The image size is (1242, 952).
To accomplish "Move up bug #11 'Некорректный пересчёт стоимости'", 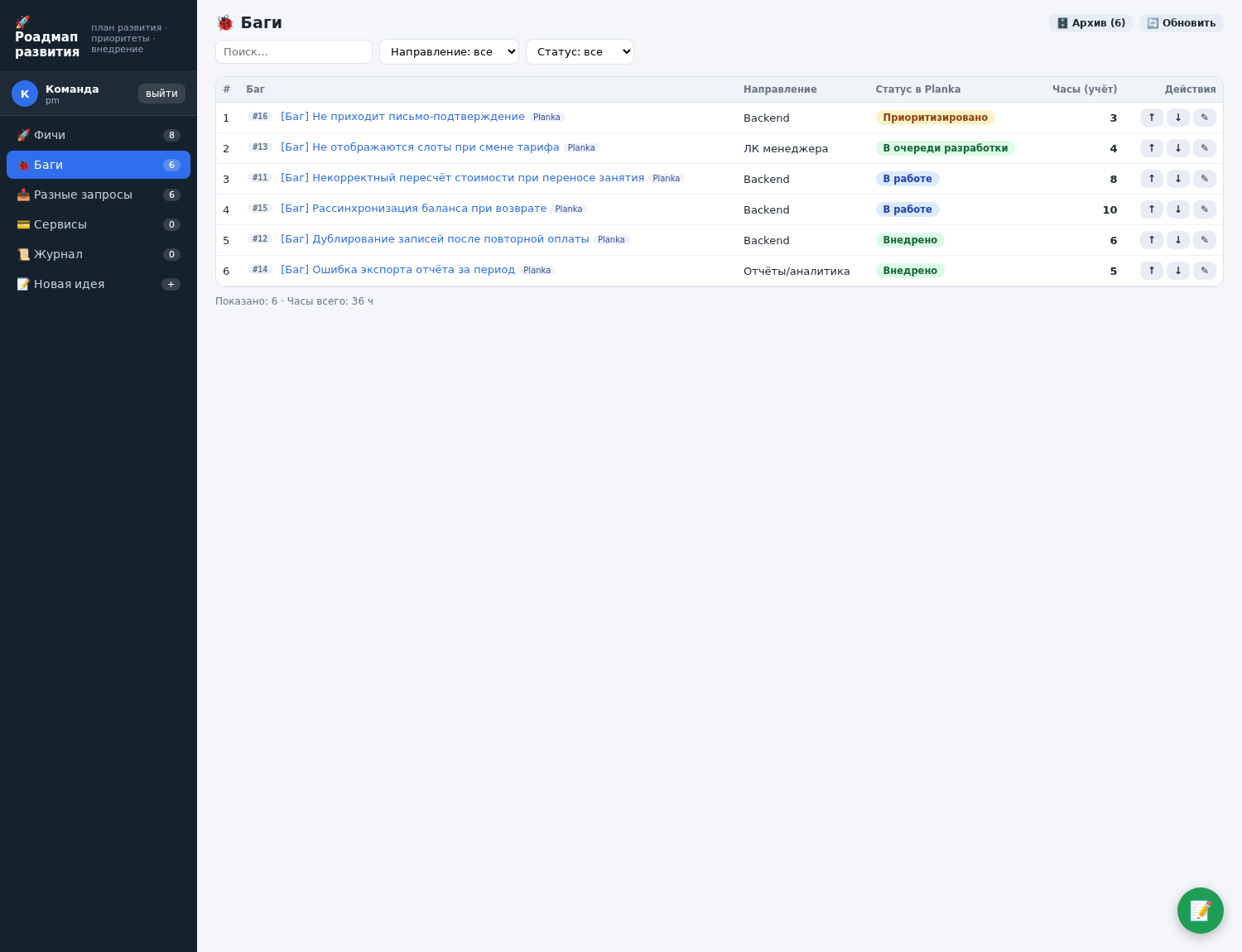I will 1151,179.
